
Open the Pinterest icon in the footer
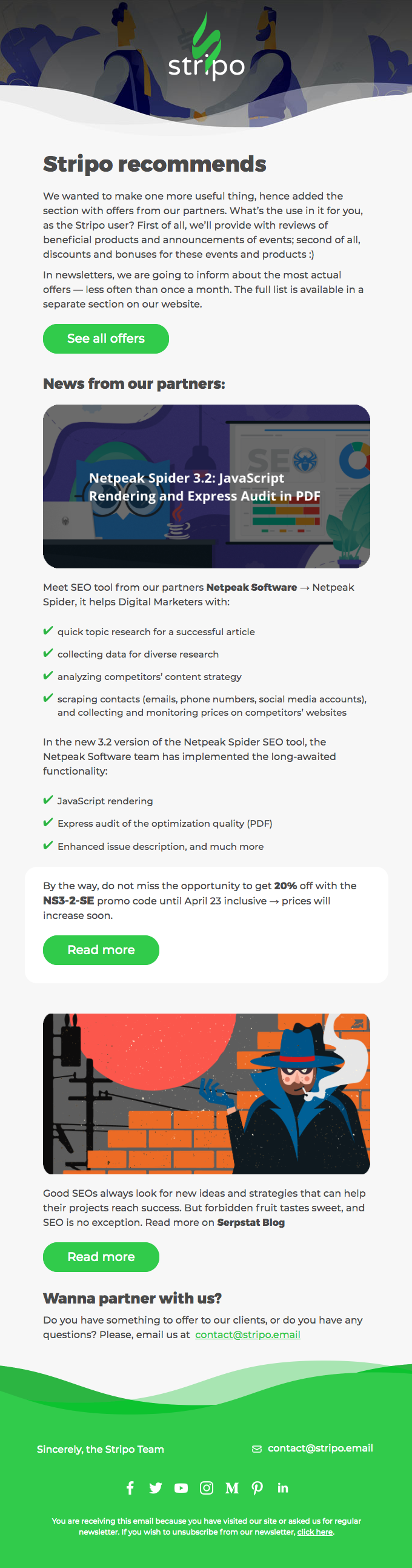tap(257, 1488)
